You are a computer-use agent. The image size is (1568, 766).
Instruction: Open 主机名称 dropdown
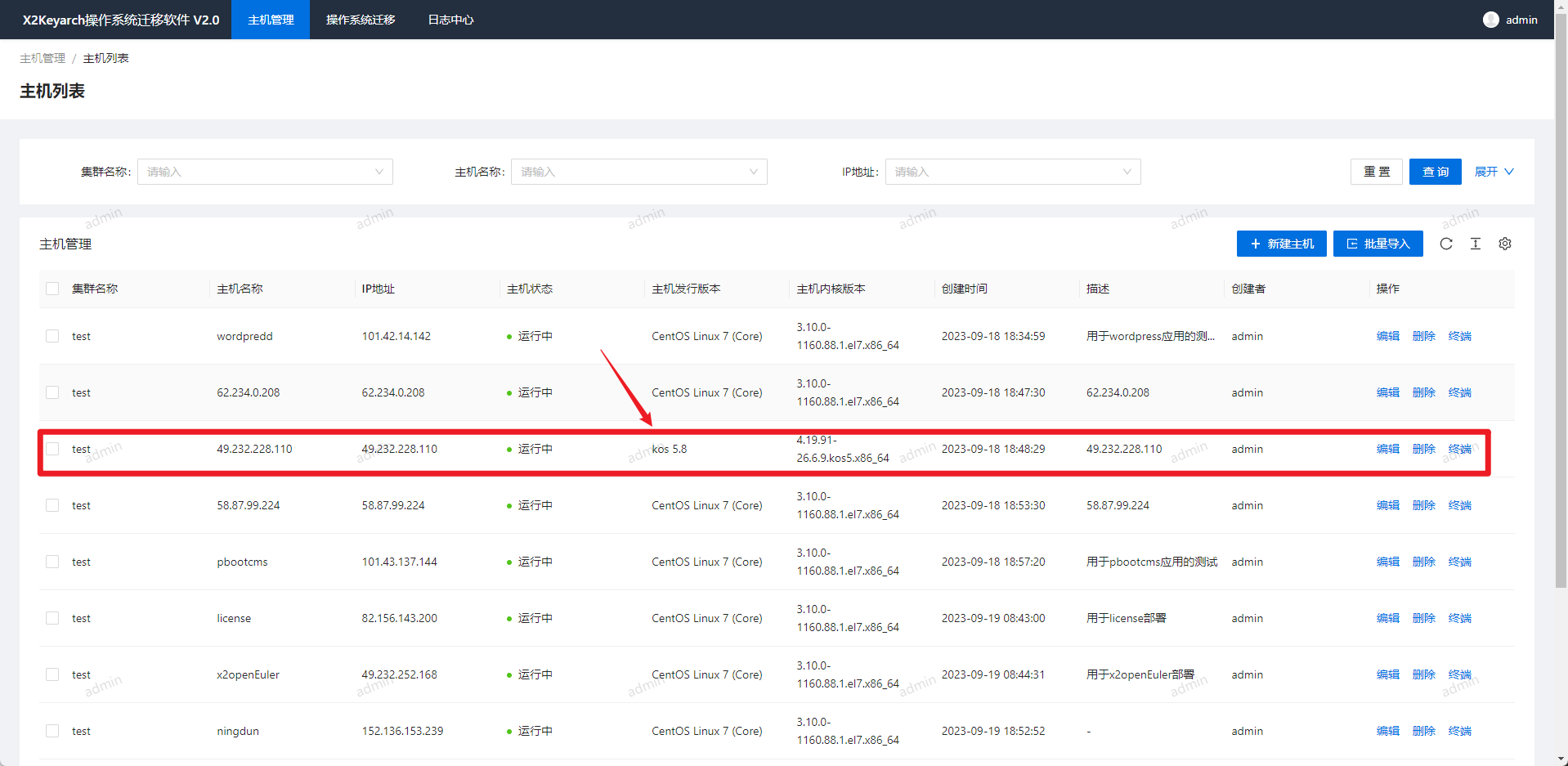[x=639, y=172]
